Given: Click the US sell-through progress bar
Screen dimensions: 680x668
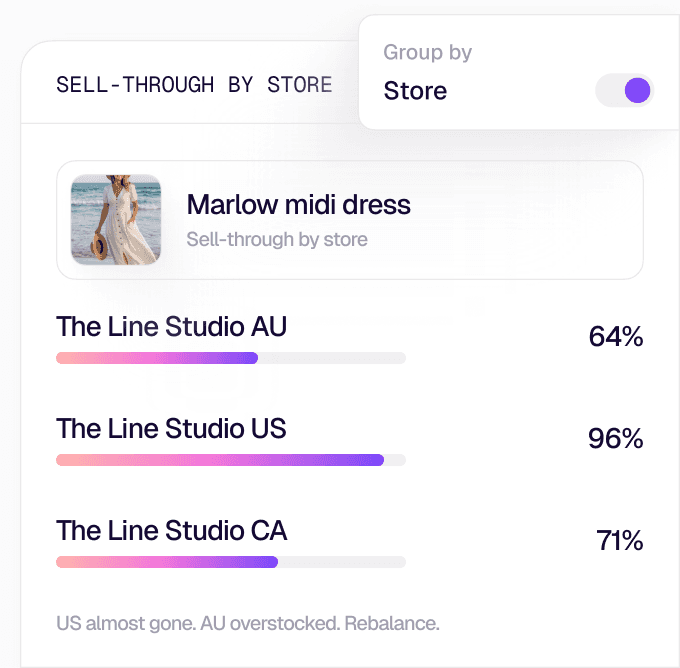Looking at the screenshot, I should click(x=231, y=460).
